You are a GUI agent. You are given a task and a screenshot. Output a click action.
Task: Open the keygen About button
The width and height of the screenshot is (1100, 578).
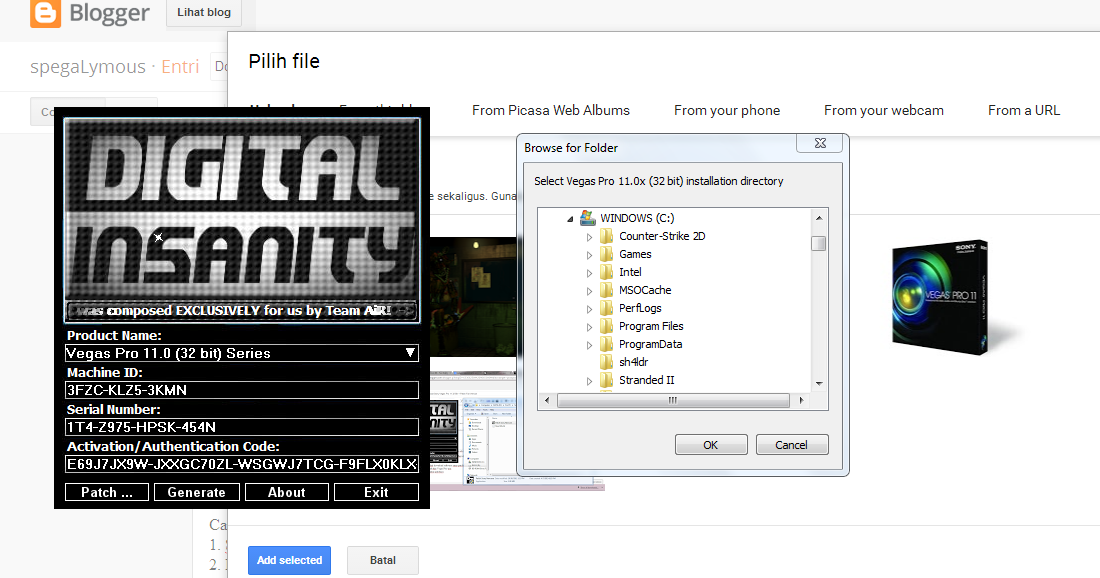point(287,492)
